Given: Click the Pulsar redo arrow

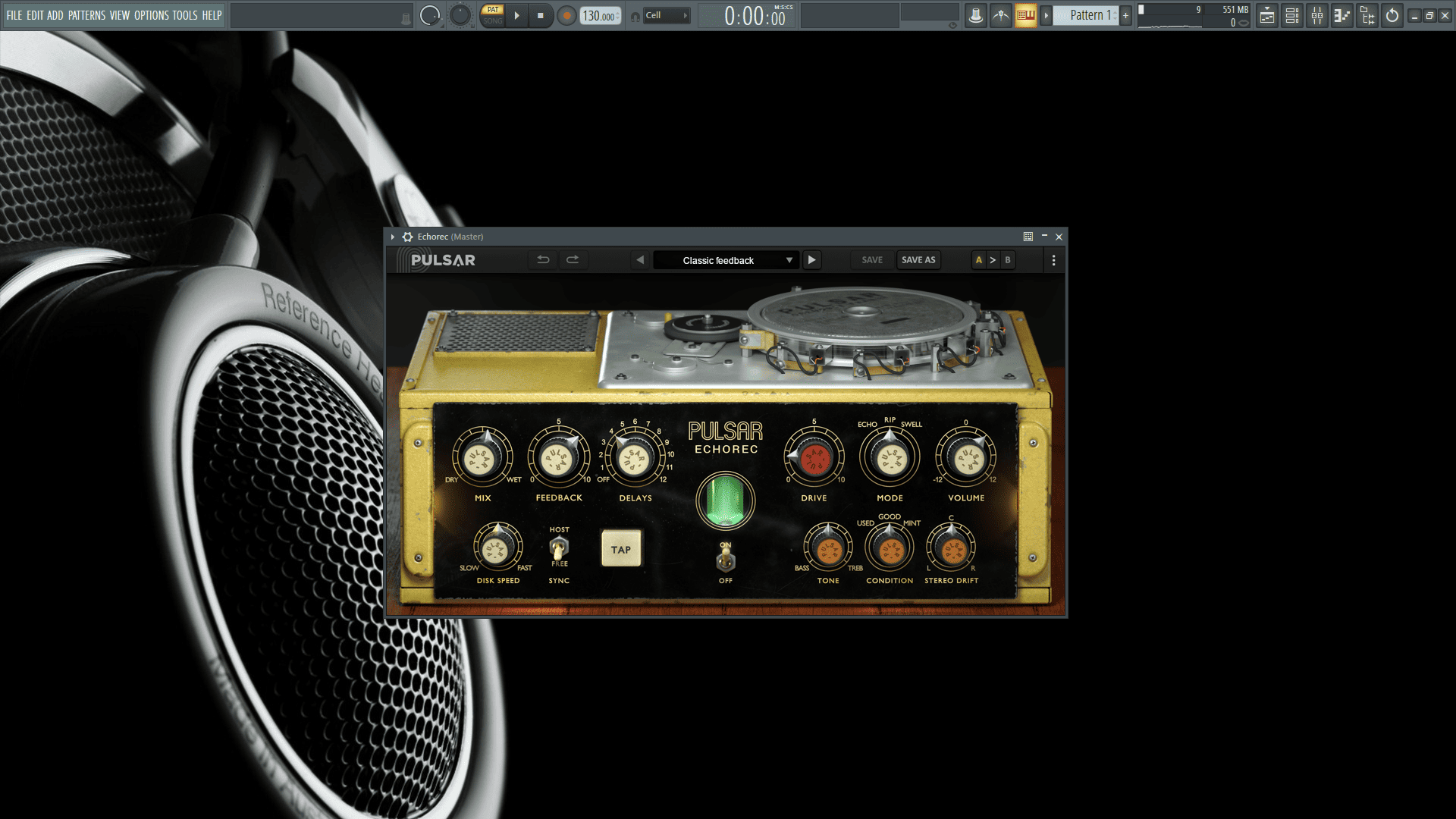Looking at the screenshot, I should pyautogui.click(x=573, y=260).
